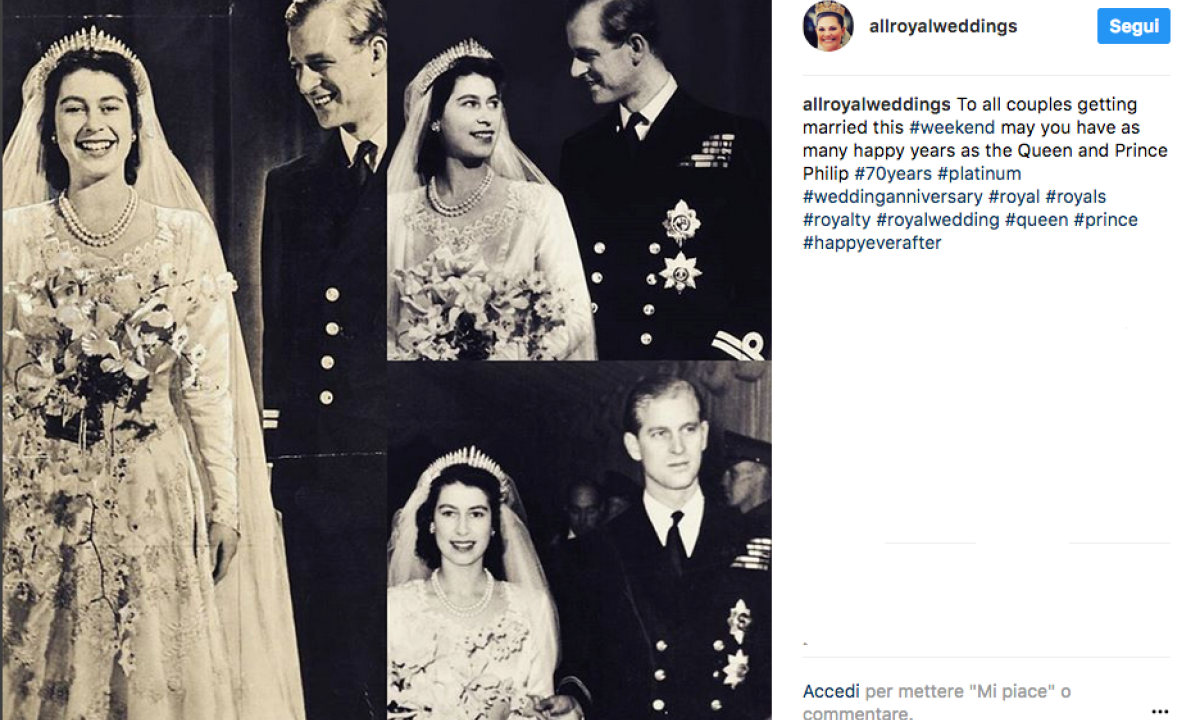The width and height of the screenshot is (1200, 720).
Task: Open the allroyalweddings profile avatar
Action: (828, 26)
